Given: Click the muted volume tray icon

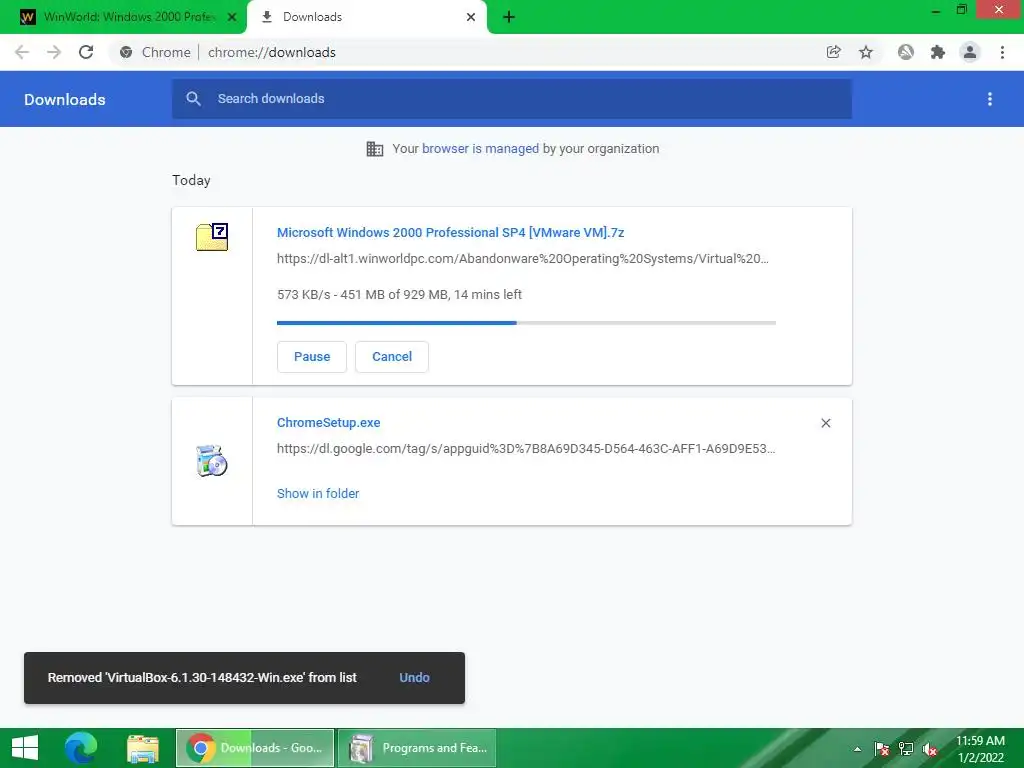Looking at the screenshot, I should point(930,749).
